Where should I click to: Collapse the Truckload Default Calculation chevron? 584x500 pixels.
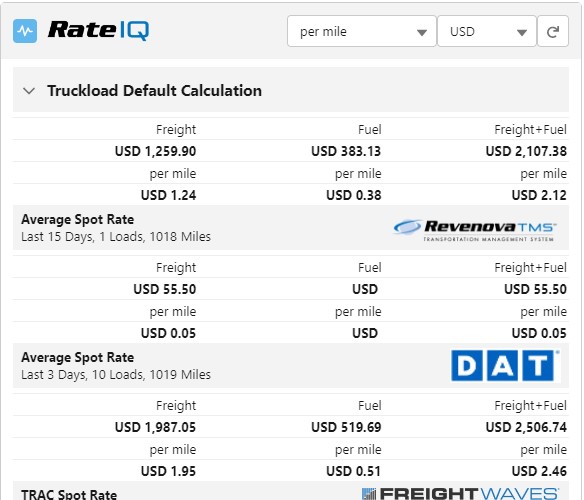29,91
